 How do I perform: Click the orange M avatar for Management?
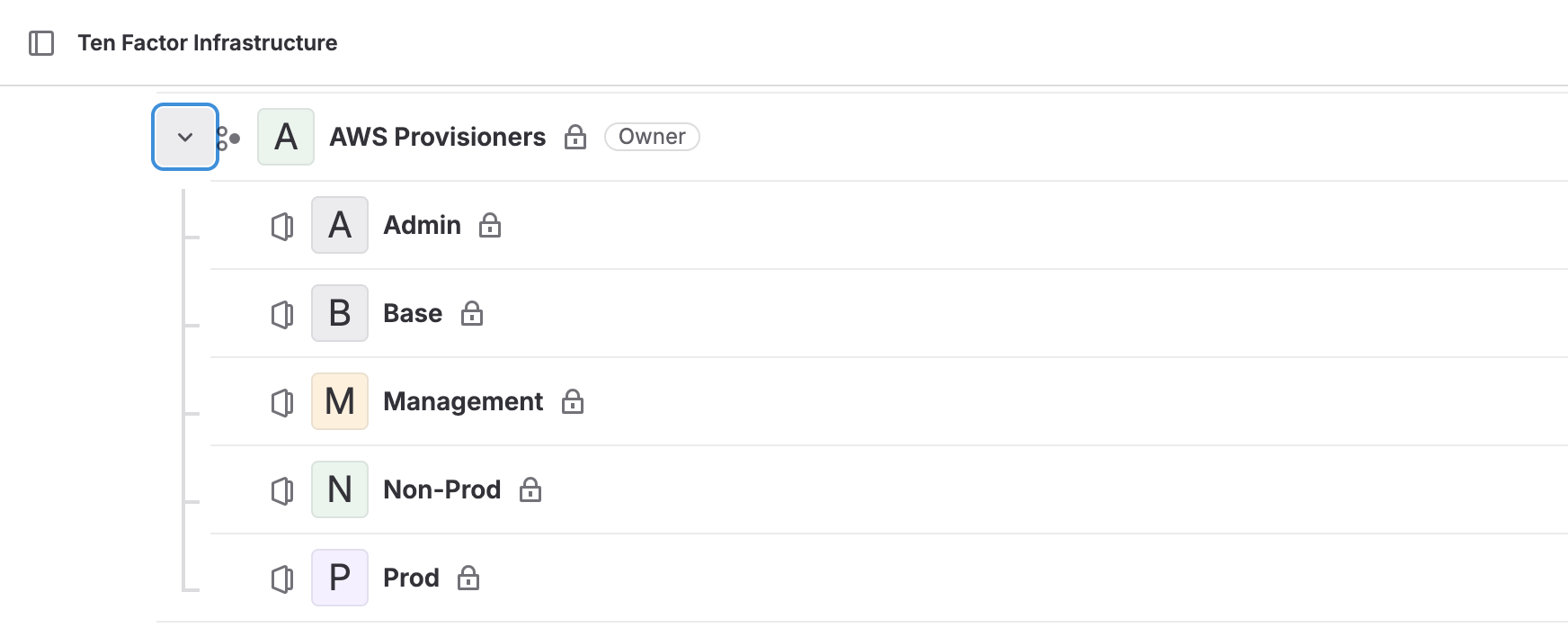pos(340,401)
